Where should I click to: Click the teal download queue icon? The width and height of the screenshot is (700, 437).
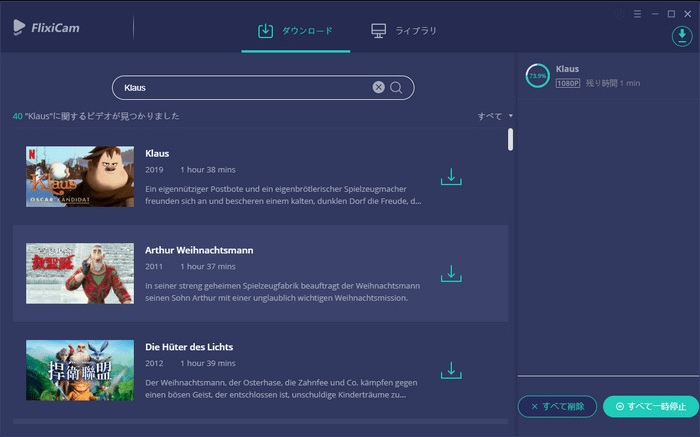click(x=681, y=36)
